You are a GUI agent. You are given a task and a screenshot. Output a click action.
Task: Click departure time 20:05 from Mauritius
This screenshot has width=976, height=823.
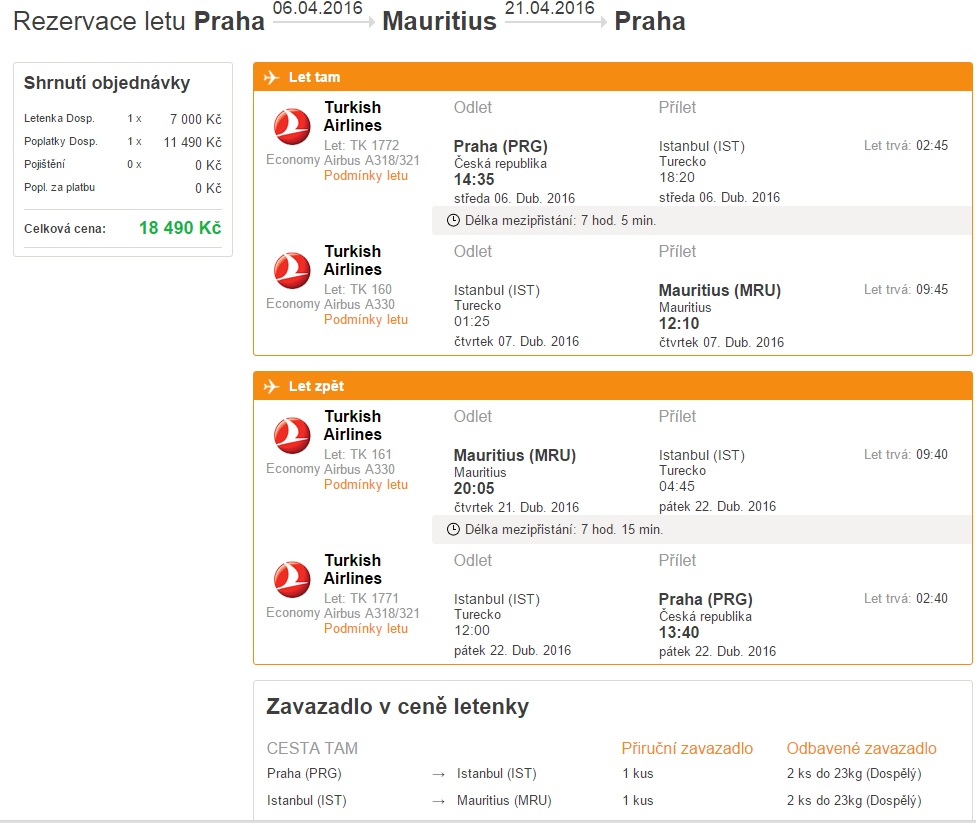click(x=474, y=489)
